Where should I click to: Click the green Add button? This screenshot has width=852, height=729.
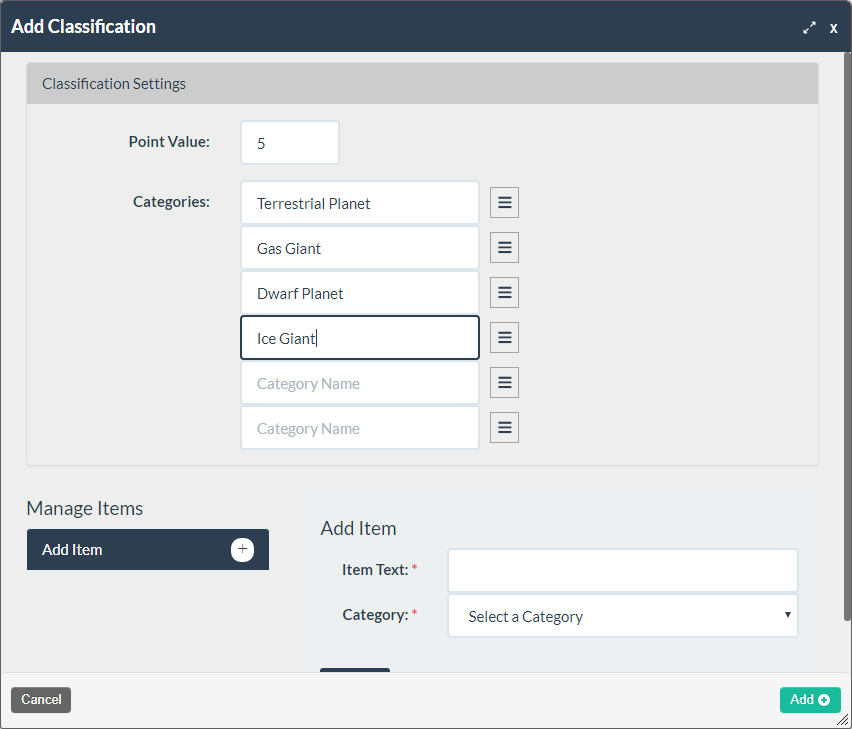click(x=810, y=700)
